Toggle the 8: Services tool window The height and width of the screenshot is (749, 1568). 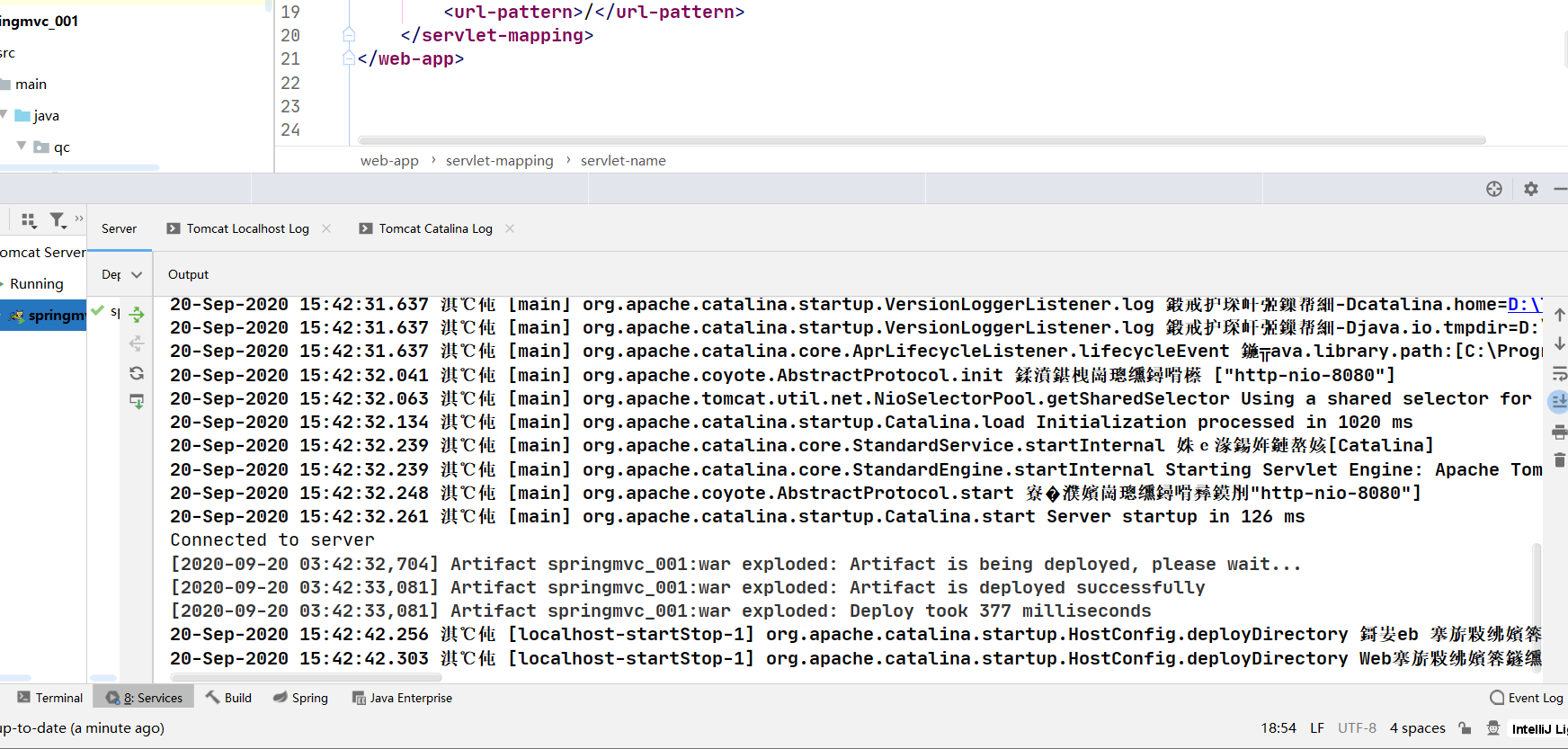tap(144, 698)
